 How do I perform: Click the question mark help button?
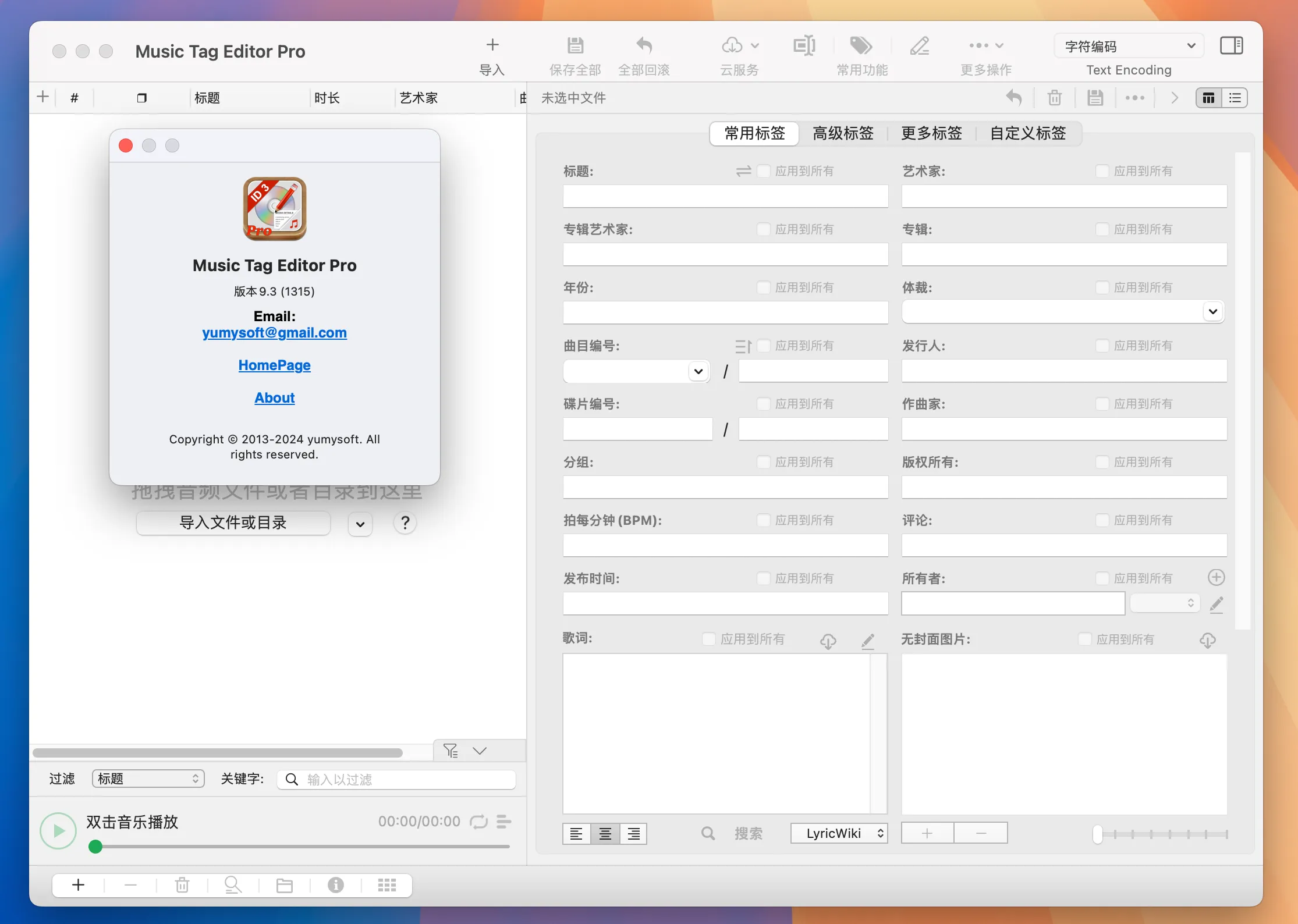pos(405,523)
